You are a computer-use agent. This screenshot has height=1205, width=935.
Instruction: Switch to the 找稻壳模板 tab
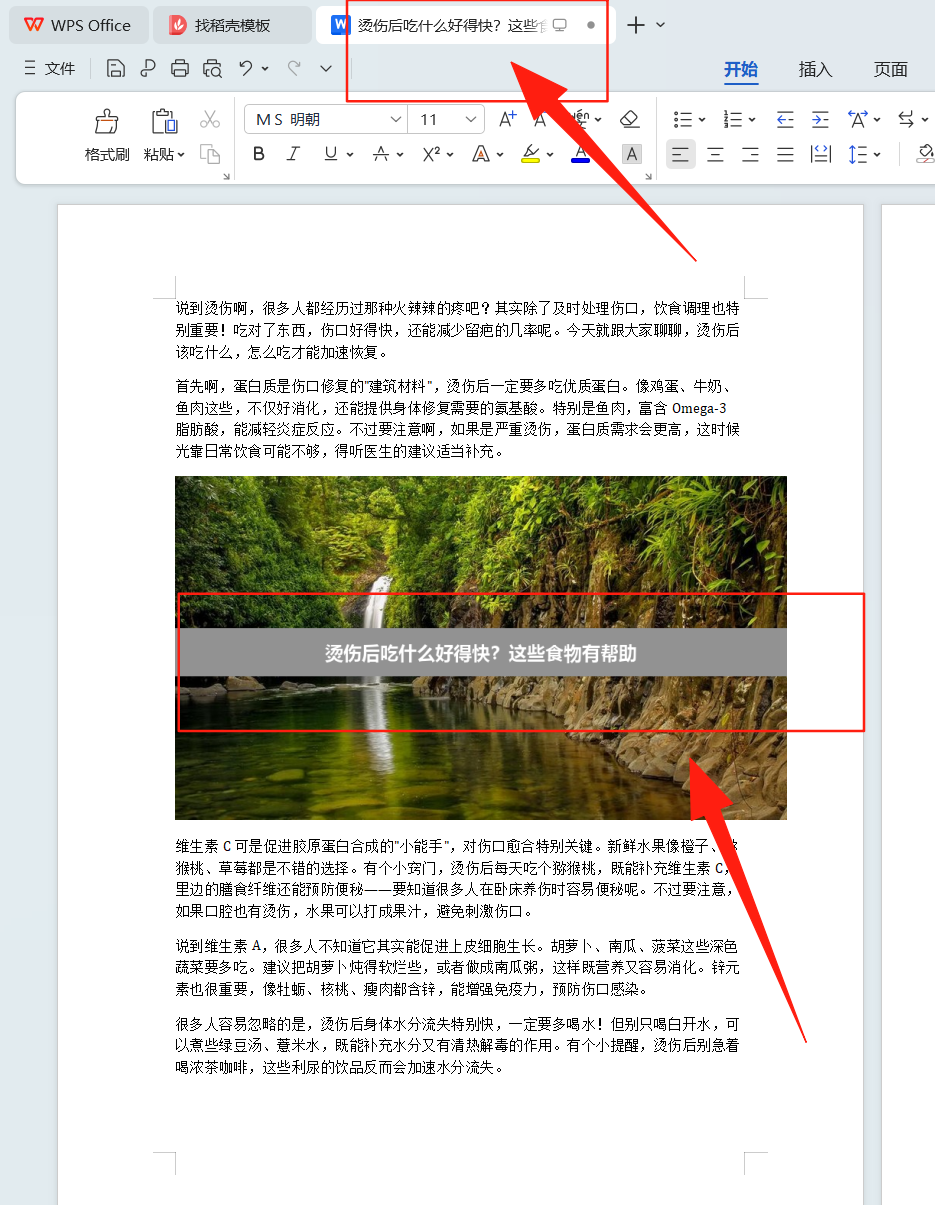coord(231,25)
